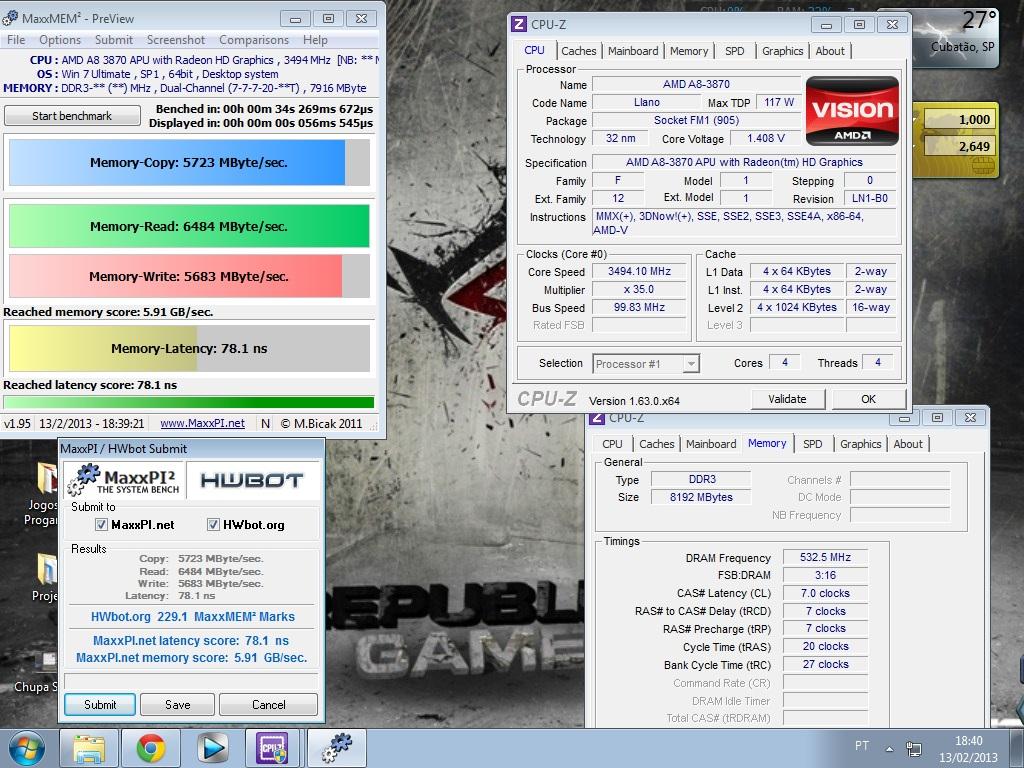Click the CAS# Latency 7.0 clocks value
1024x768 pixels.
point(825,593)
